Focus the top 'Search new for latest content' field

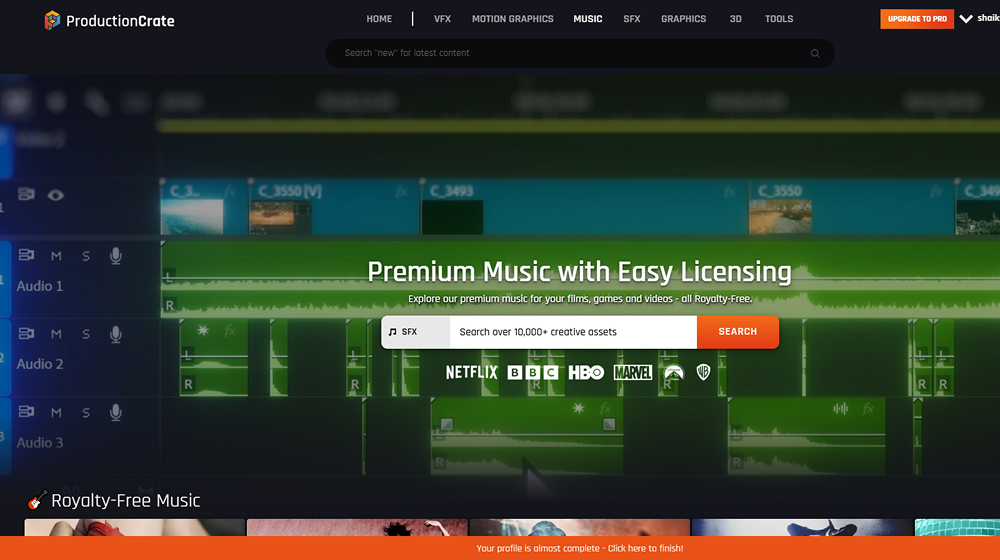pyautogui.click(x=580, y=53)
